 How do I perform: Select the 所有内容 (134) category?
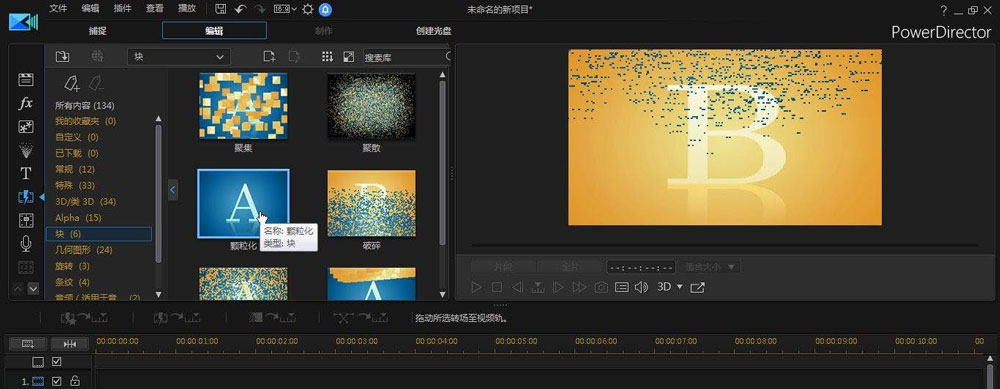(x=85, y=105)
